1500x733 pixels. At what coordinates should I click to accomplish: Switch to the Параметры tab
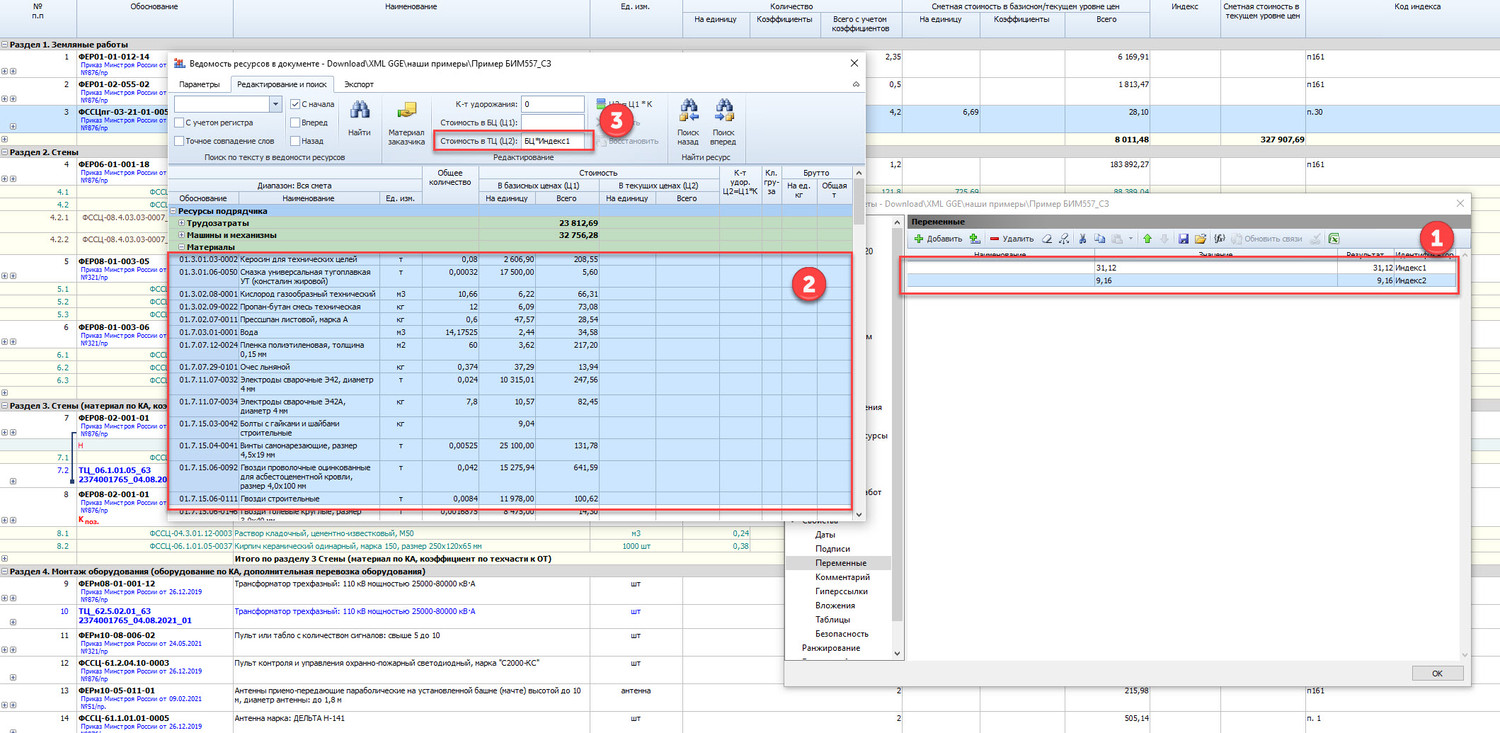198,84
